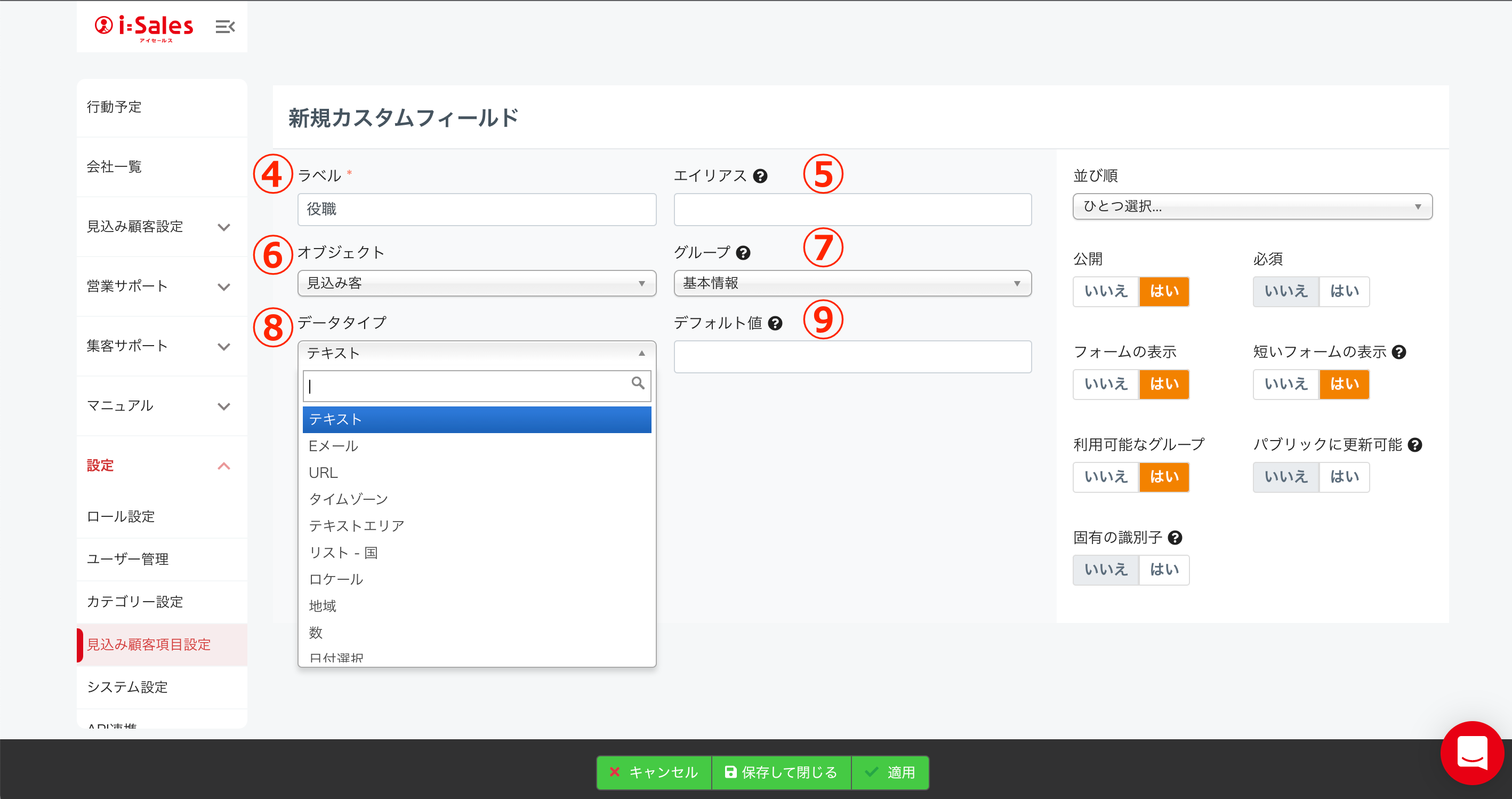Click search magnifier in data type dropdown
Viewport: 1512px width, 799px height.
[x=638, y=383]
